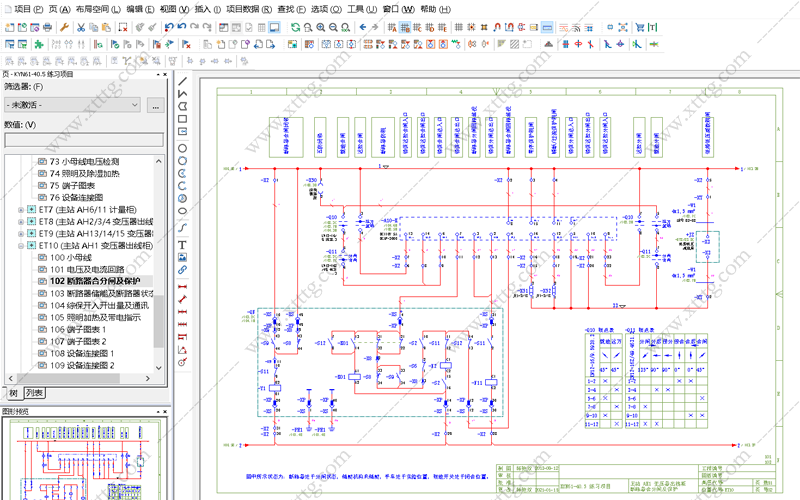Choose the Ellipse drawing tool
Viewport: 800px width, 500px height.
point(182,211)
